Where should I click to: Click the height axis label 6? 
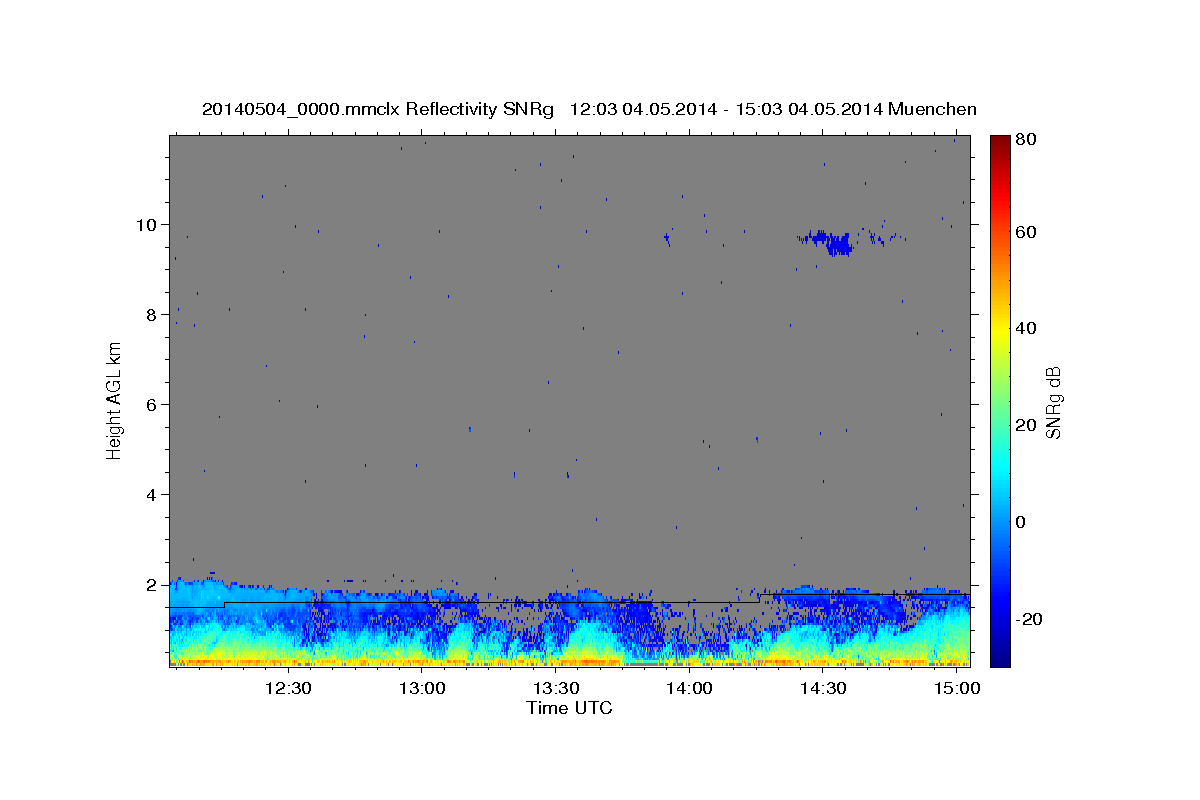153,405
